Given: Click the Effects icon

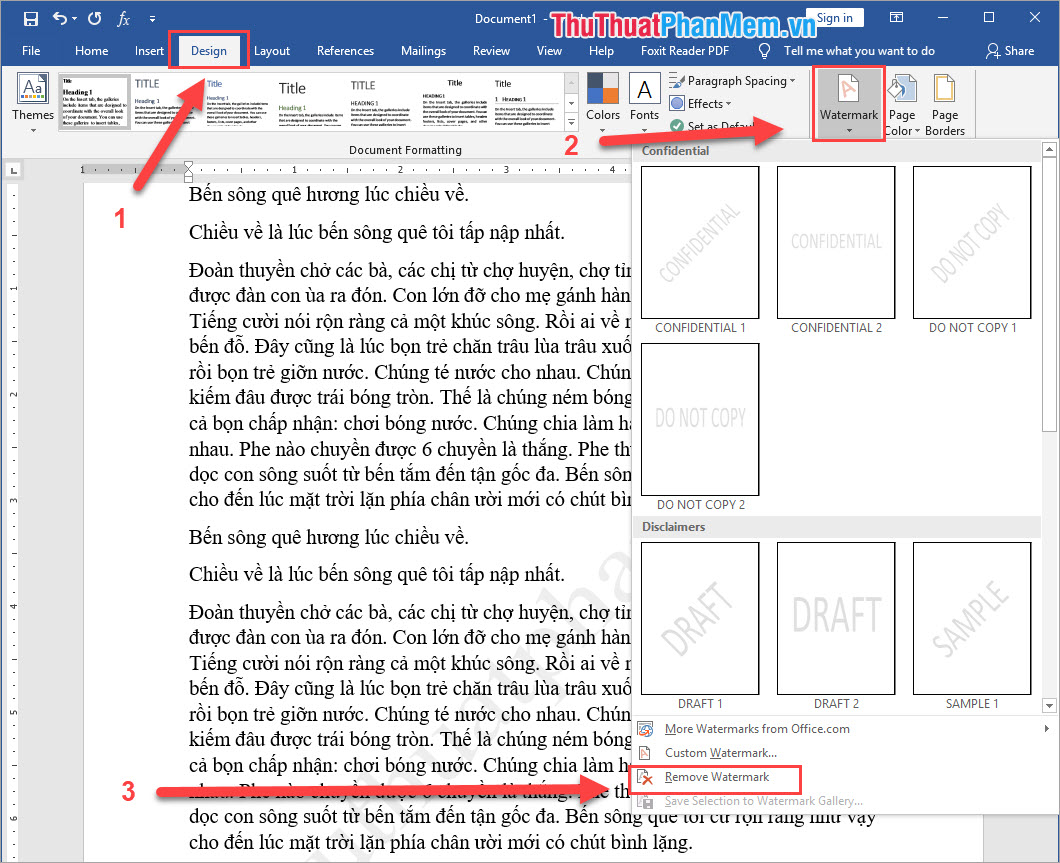Looking at the screenshot, I should (700, 103).
